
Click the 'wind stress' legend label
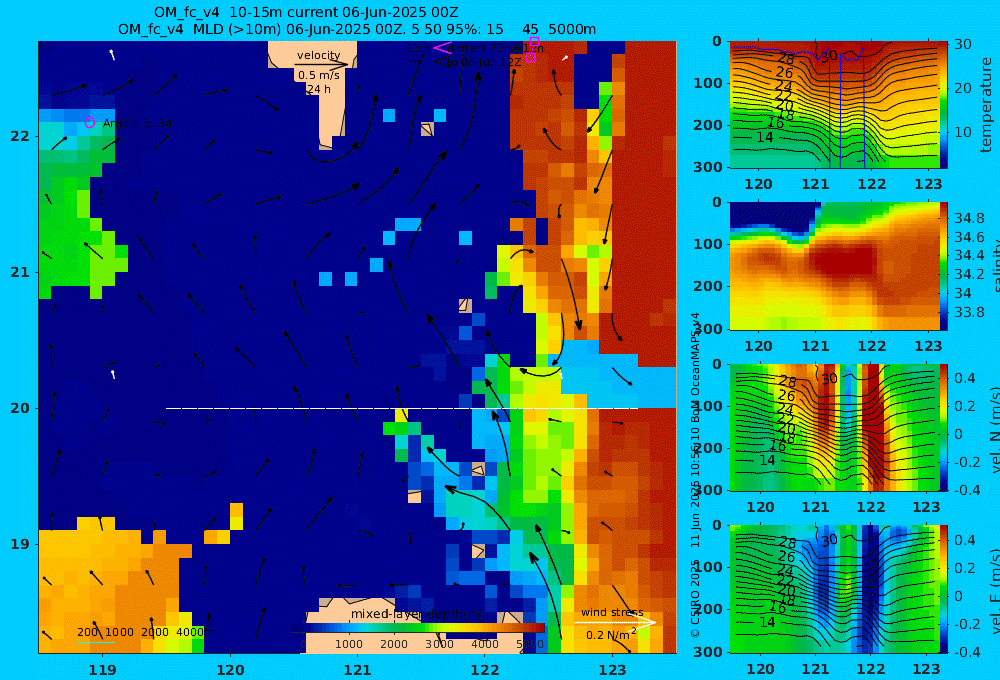(x=612, y=612)
